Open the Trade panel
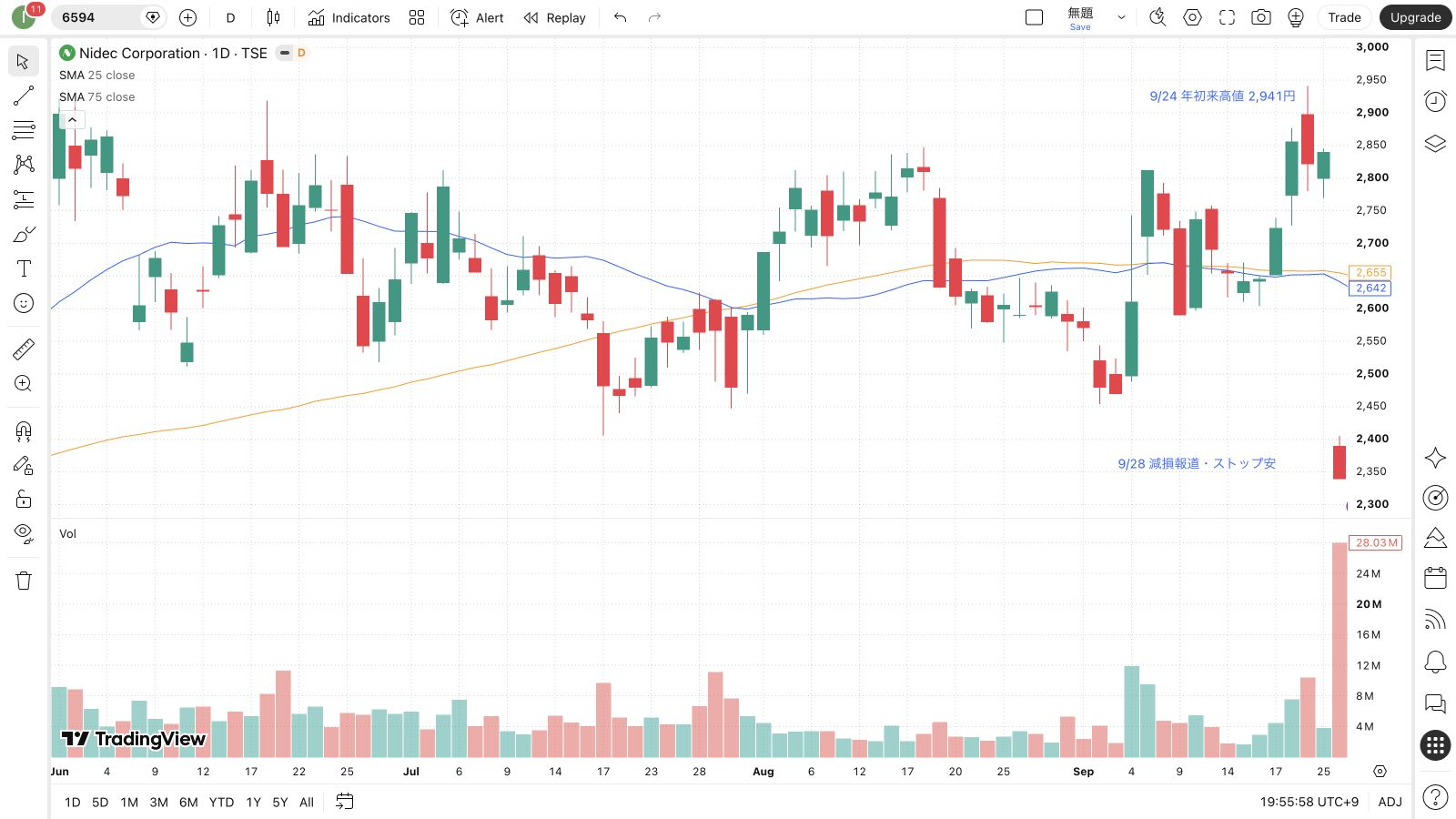The image size is (1456, 819). (x=1344, y=17)
